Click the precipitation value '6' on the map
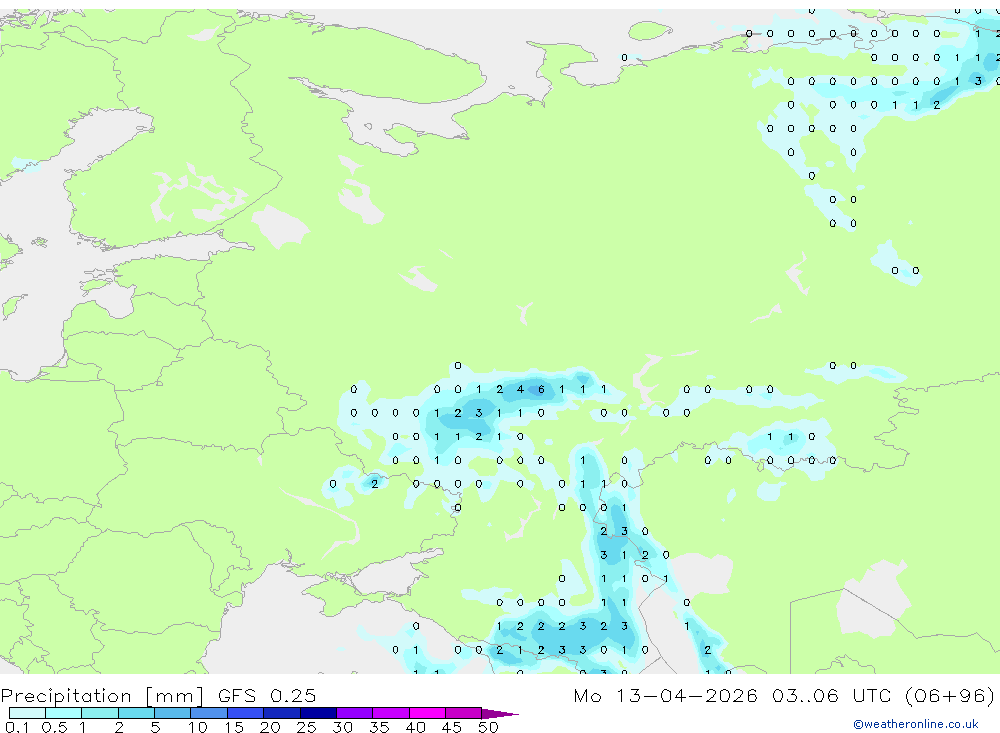This screenshot has width=1000, height=733. tap(541, 389)
